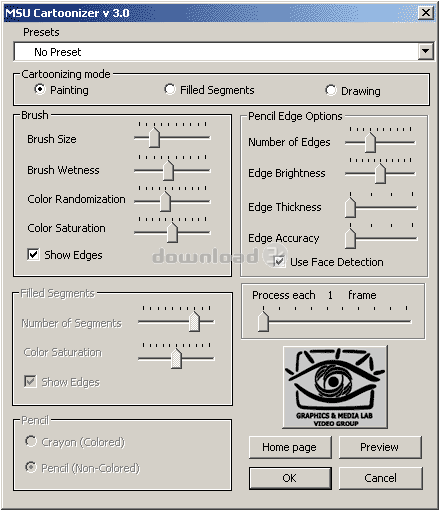Click Filled Segments Color Saturation slider thumb

pos(176,359)
